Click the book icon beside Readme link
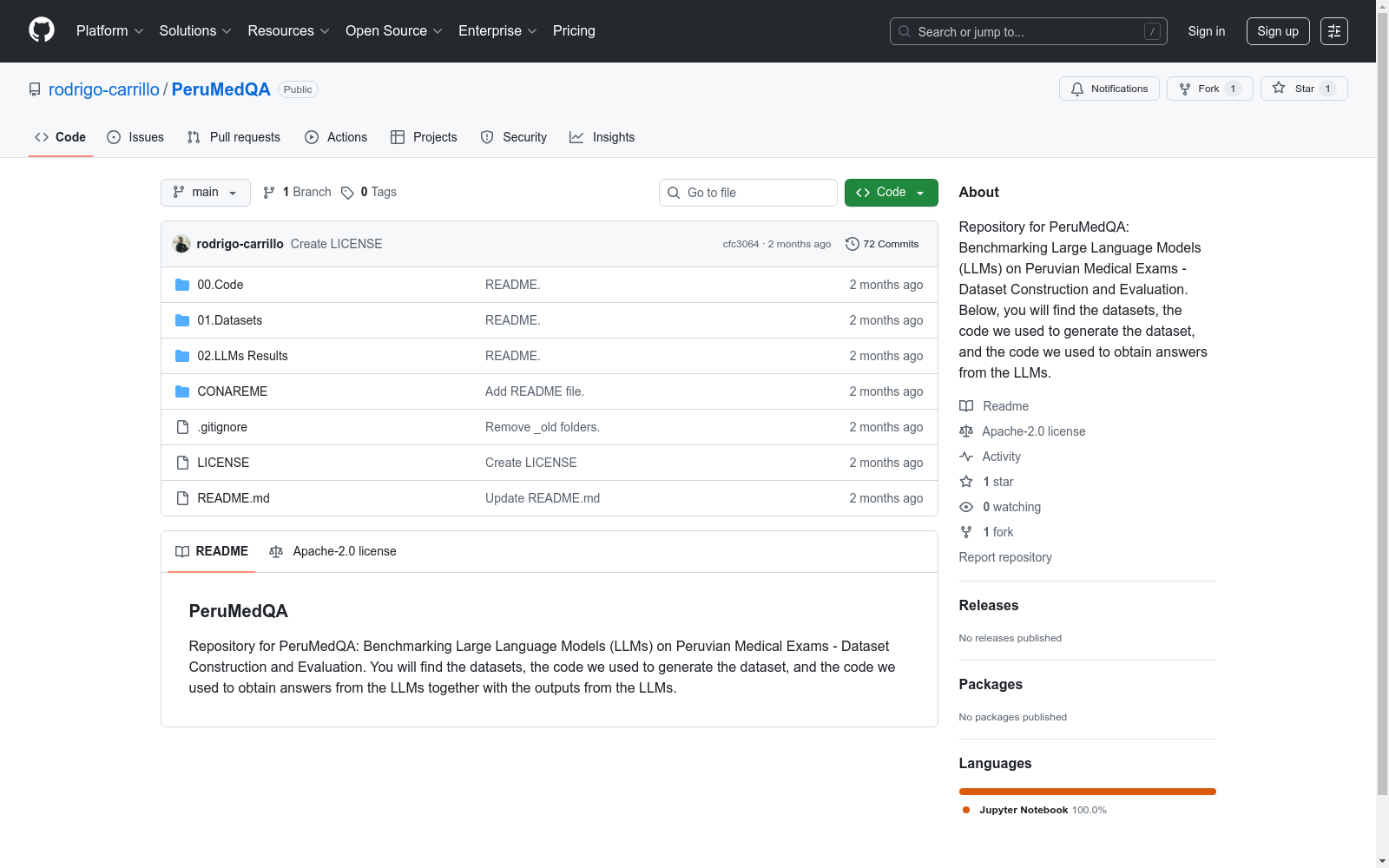This screenshot has height=868, width=1389. tap(966, 406)
